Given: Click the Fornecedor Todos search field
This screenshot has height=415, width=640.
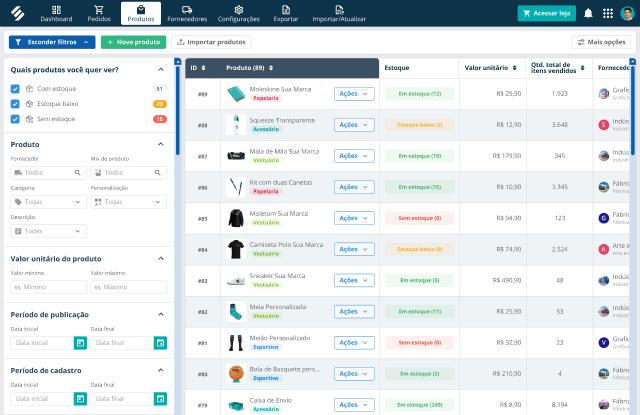Looking at the screenshot, I should click(48, 173).
